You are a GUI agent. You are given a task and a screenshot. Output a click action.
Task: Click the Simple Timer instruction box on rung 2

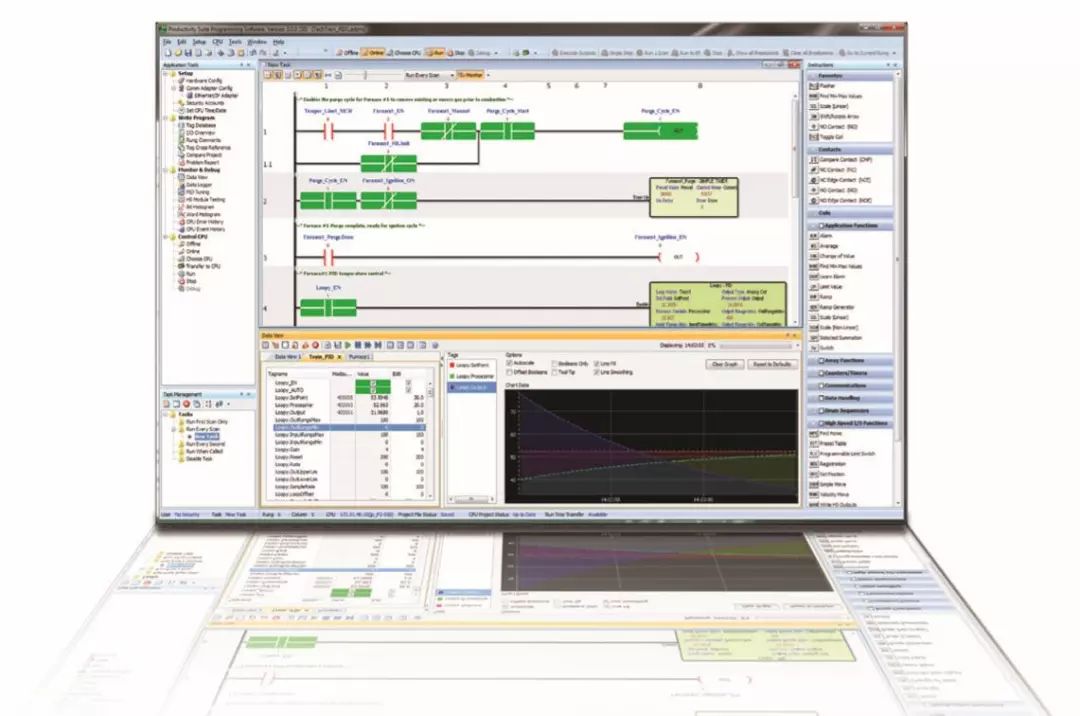click(x=694, y=197)
